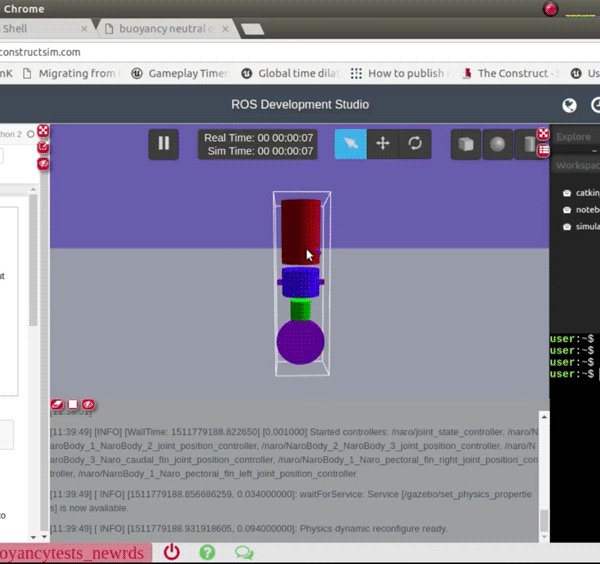Click the ROS Development Studio title
Screen dimensions: 600x564
tap(300, 104)
